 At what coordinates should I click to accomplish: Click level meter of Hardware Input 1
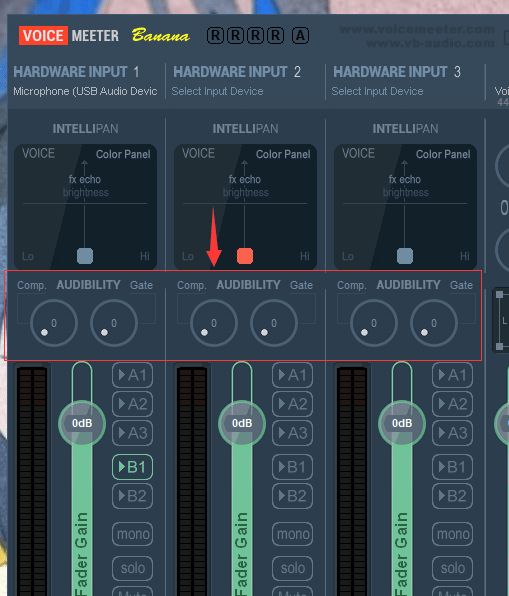[x=32, y=480]
